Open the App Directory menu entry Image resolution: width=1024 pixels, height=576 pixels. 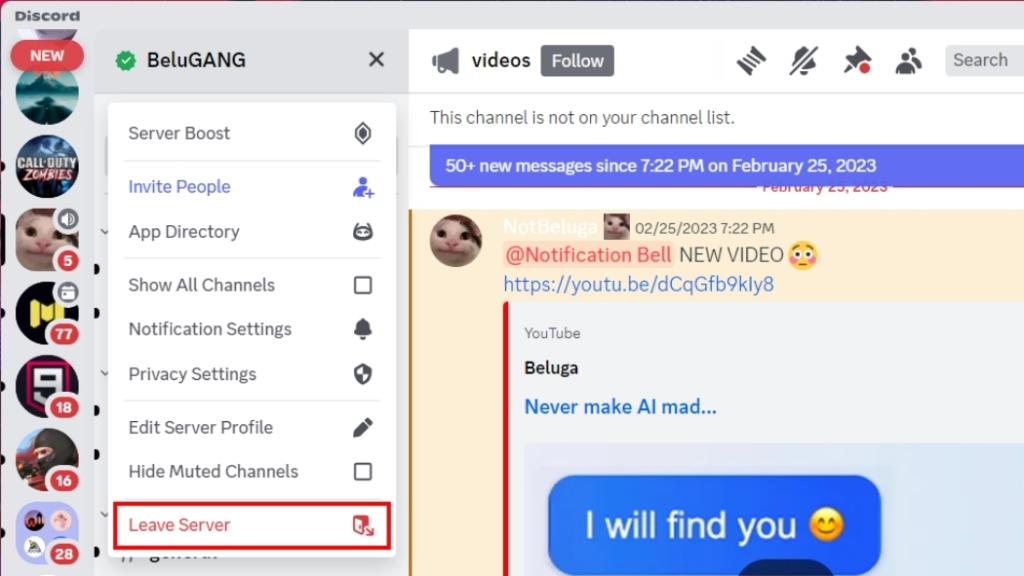point(183,231)
